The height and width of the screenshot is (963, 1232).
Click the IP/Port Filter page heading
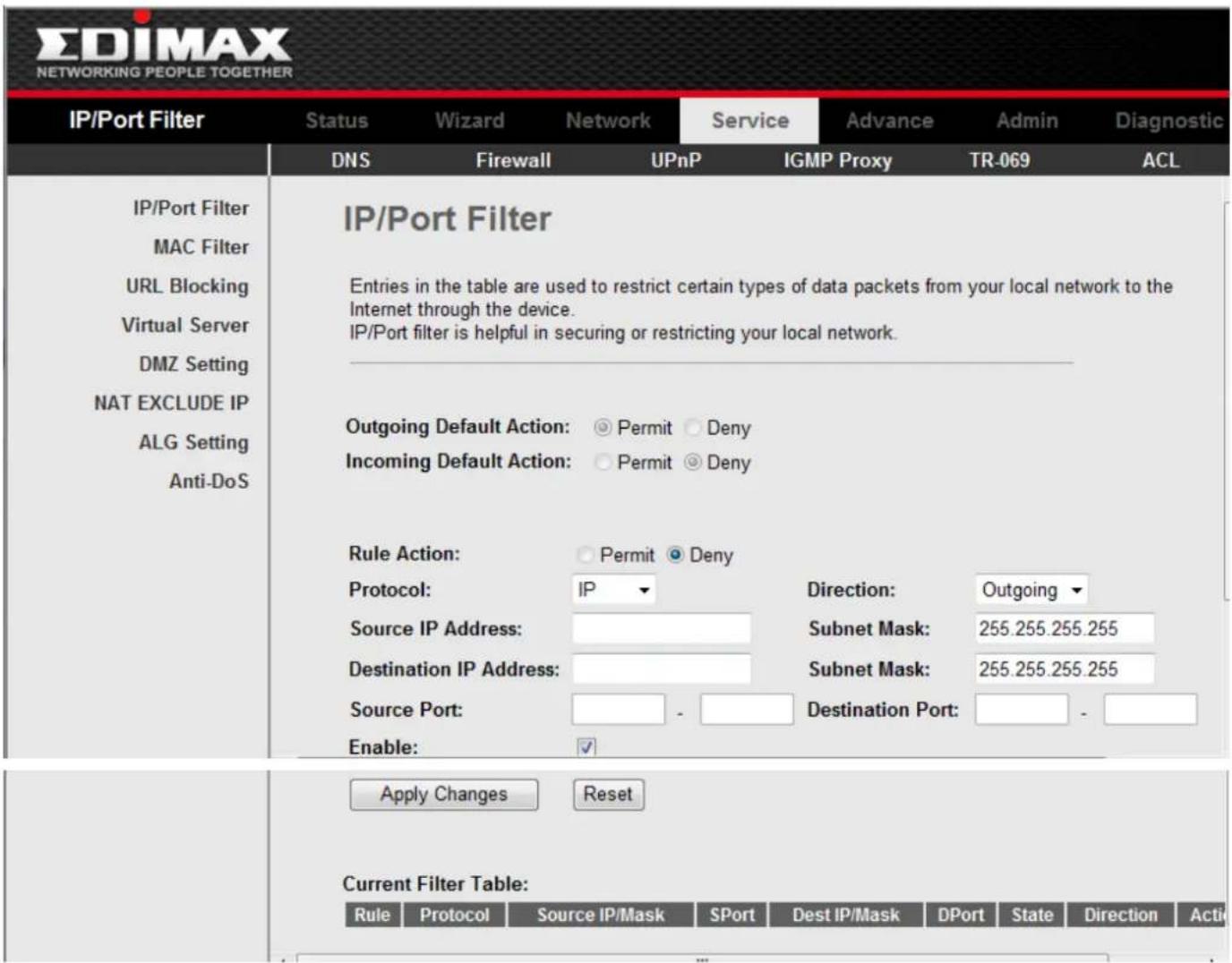click(x=448, y=219)
